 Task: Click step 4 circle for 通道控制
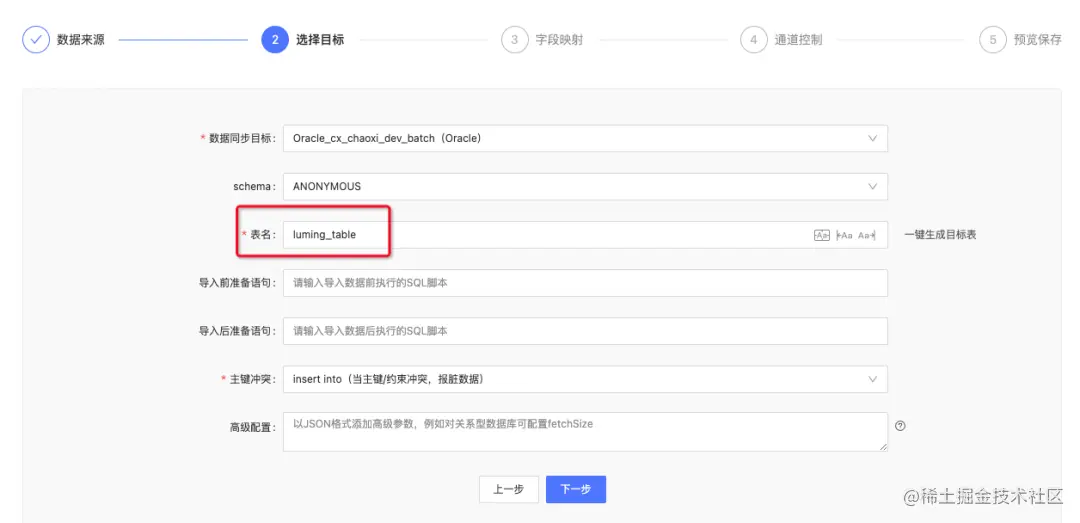(x=754, y=40)
